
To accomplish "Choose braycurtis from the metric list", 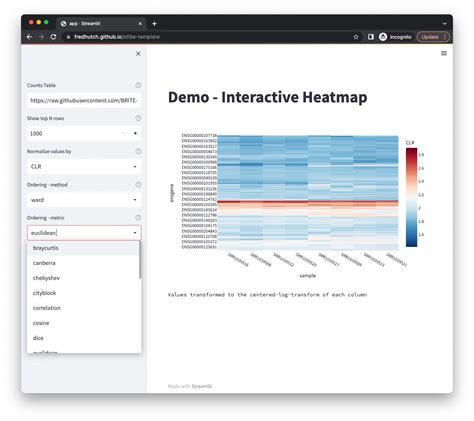I will [83, 248].
